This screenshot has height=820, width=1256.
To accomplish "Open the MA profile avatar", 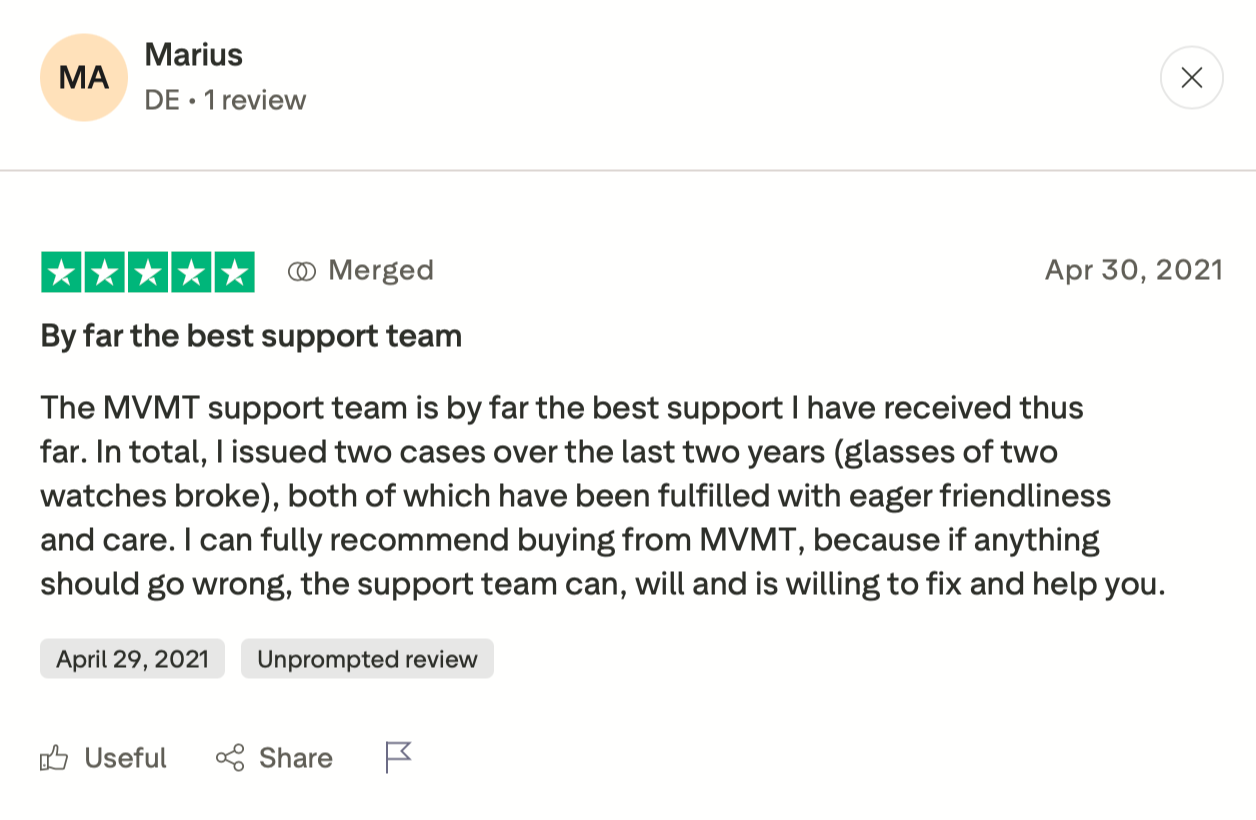I will tap(84, 78).
